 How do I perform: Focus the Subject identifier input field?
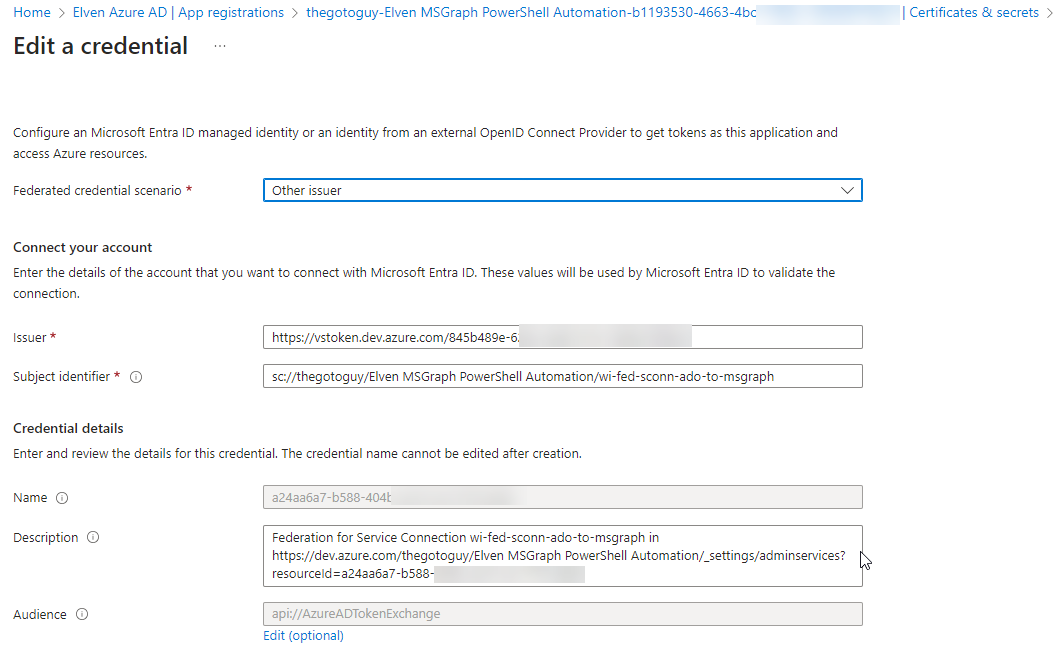562,376
